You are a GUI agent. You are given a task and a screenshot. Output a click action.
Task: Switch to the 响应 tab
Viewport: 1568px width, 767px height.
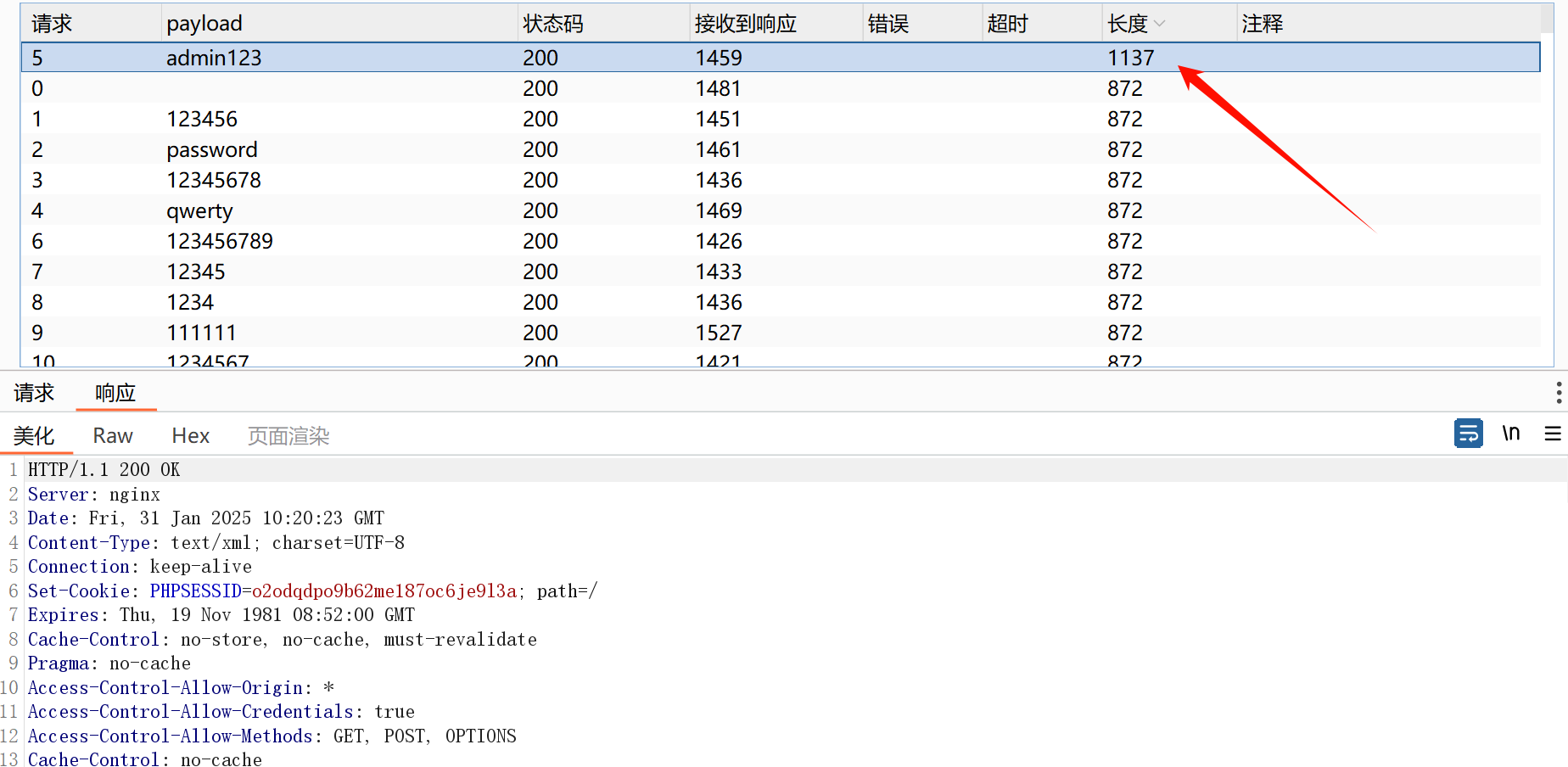pyautogui.click(x=115, y=393)
